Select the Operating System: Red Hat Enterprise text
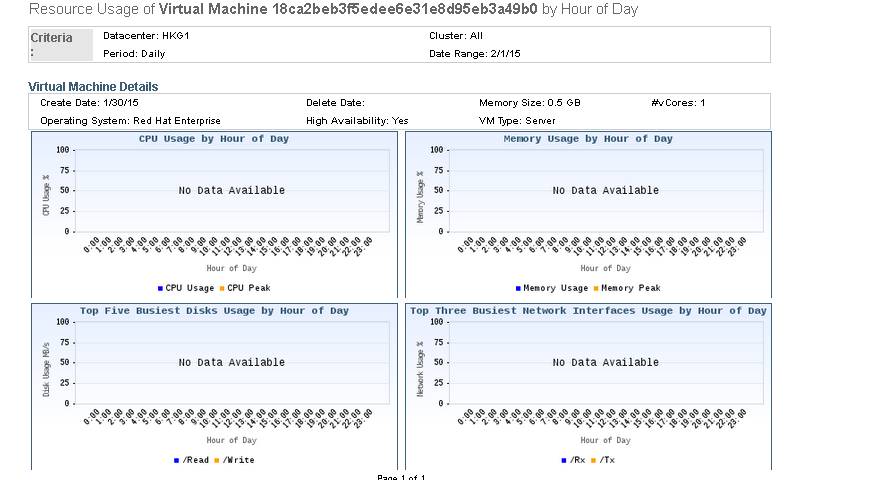 (130, 120)
